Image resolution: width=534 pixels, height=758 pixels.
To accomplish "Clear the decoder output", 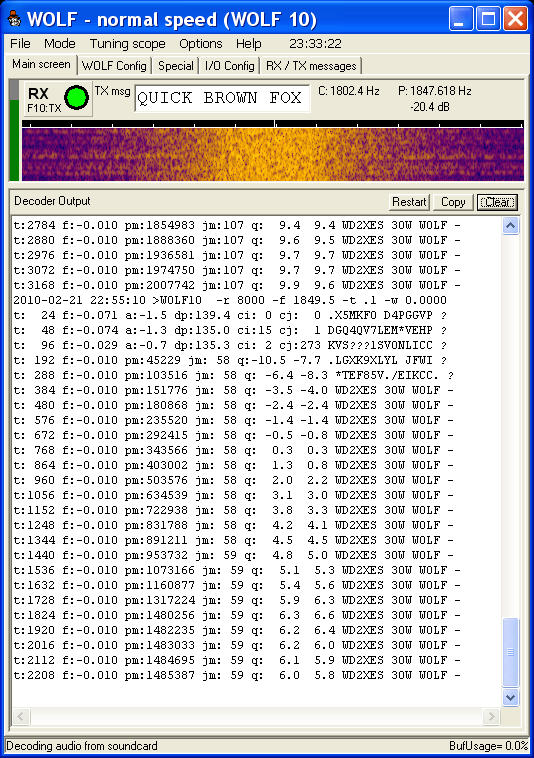I will coord(497,202).
